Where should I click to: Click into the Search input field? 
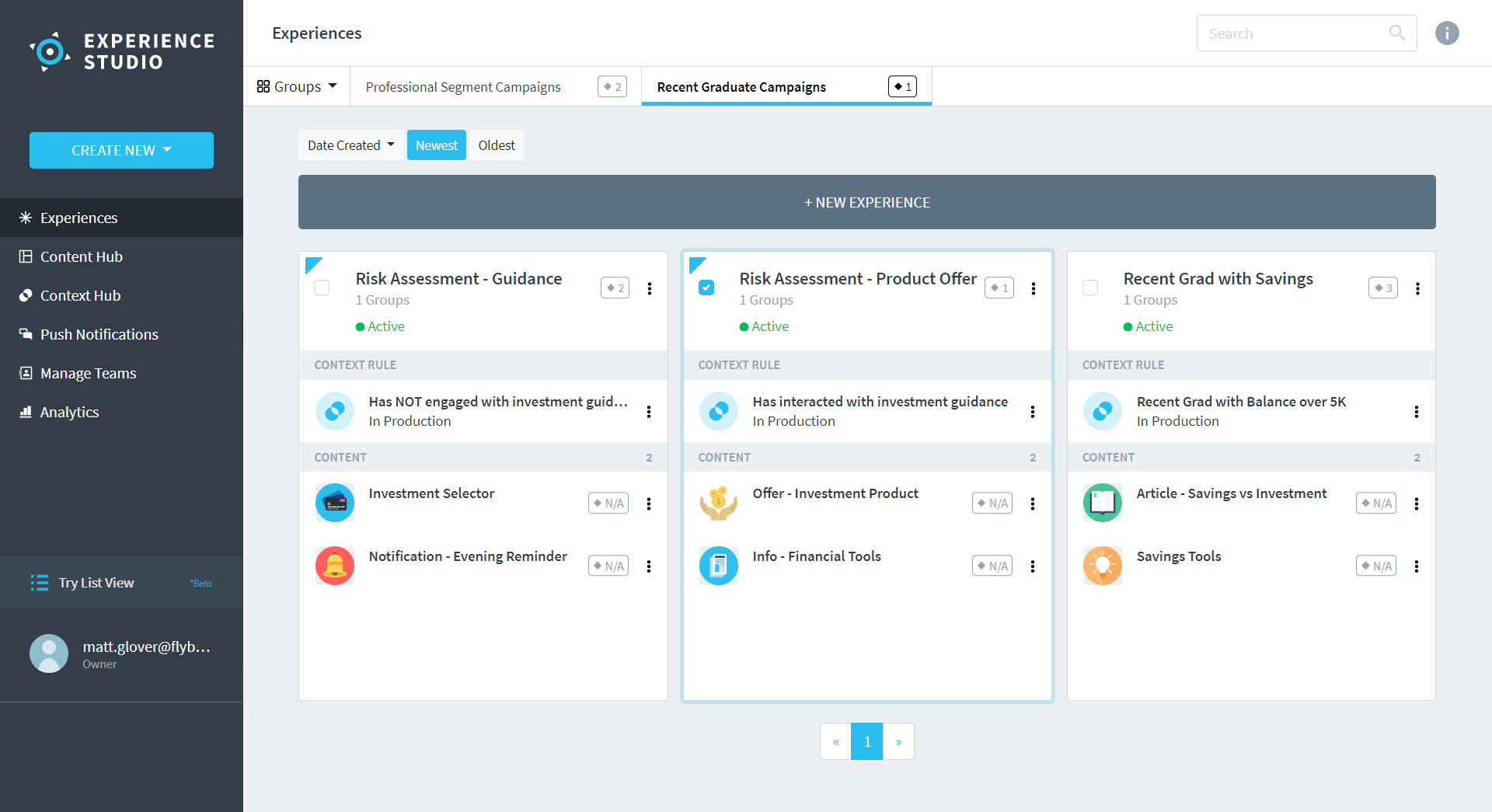click(x=1290, y=33)
